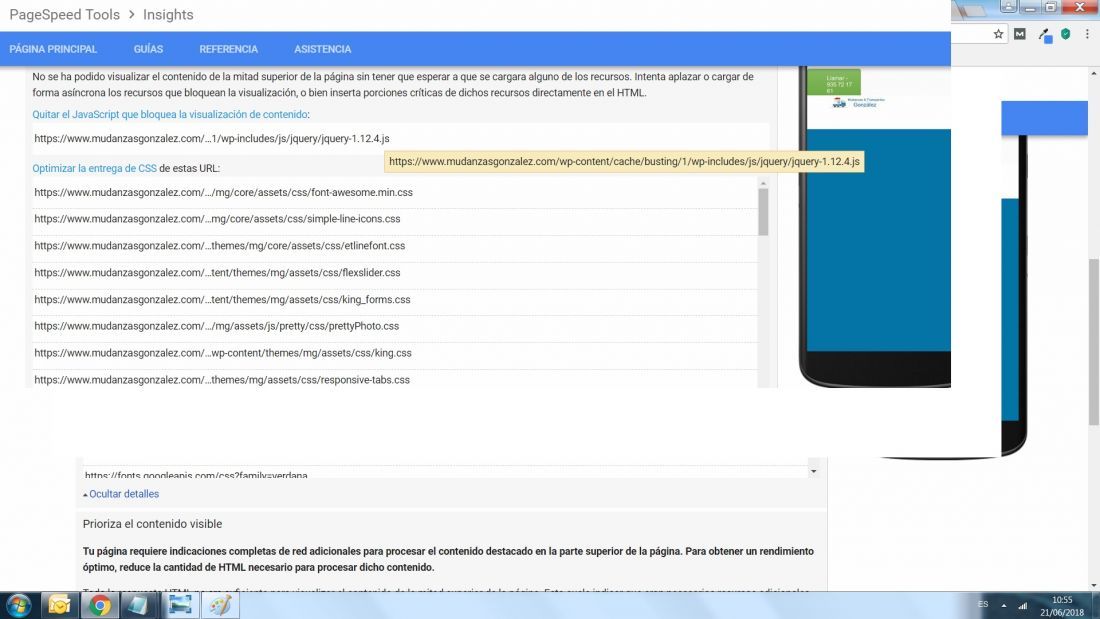Select the responsive-tabs.css URL row

[x=394, y=379]
